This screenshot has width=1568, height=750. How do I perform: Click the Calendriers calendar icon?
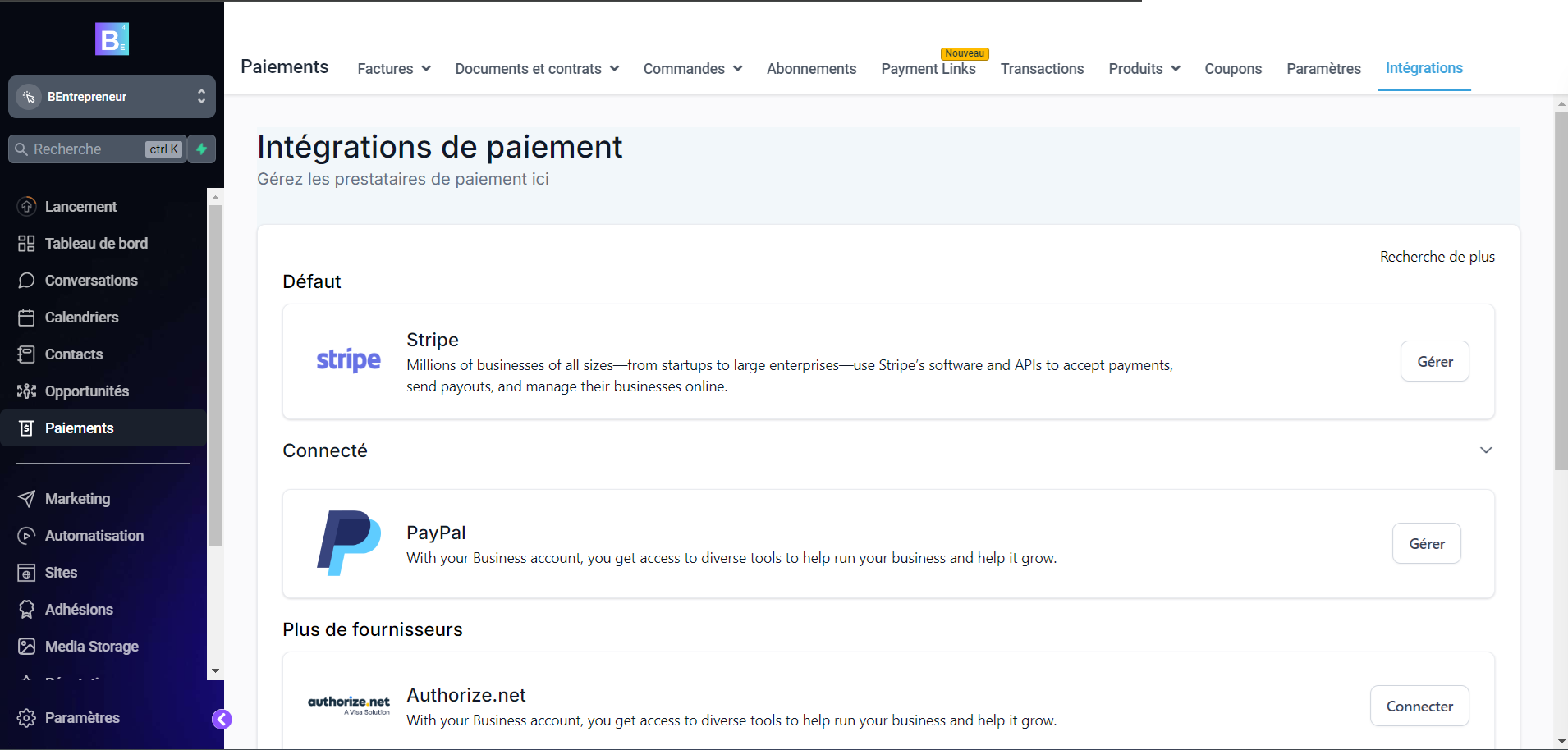point(26,318)
